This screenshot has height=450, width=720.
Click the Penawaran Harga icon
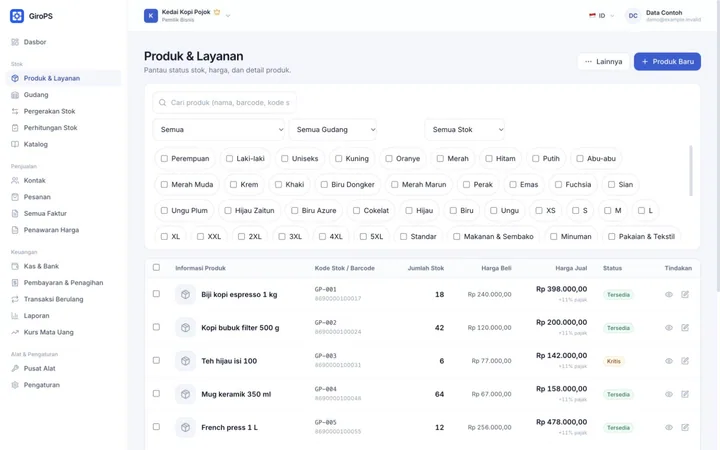15,230
